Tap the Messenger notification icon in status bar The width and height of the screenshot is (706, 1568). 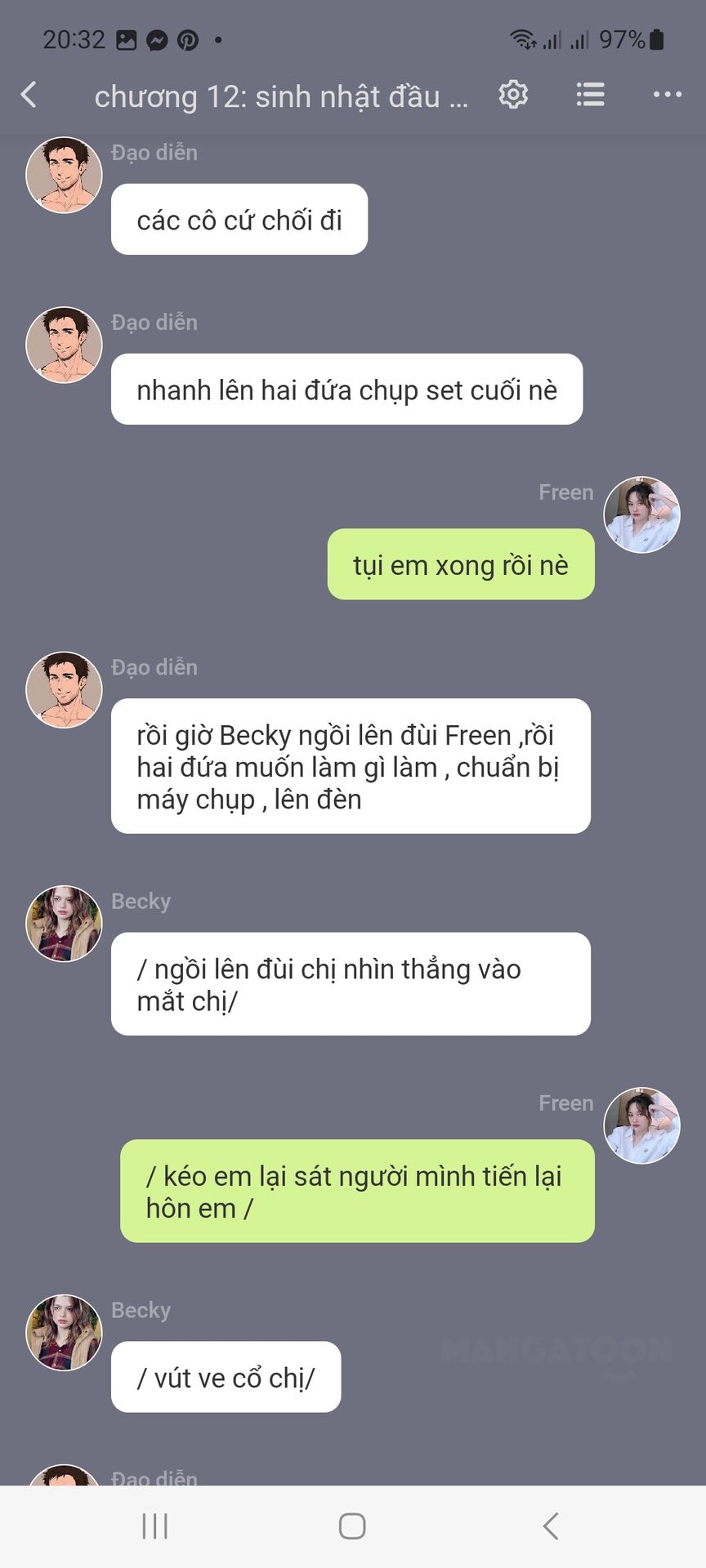point(157,40)
